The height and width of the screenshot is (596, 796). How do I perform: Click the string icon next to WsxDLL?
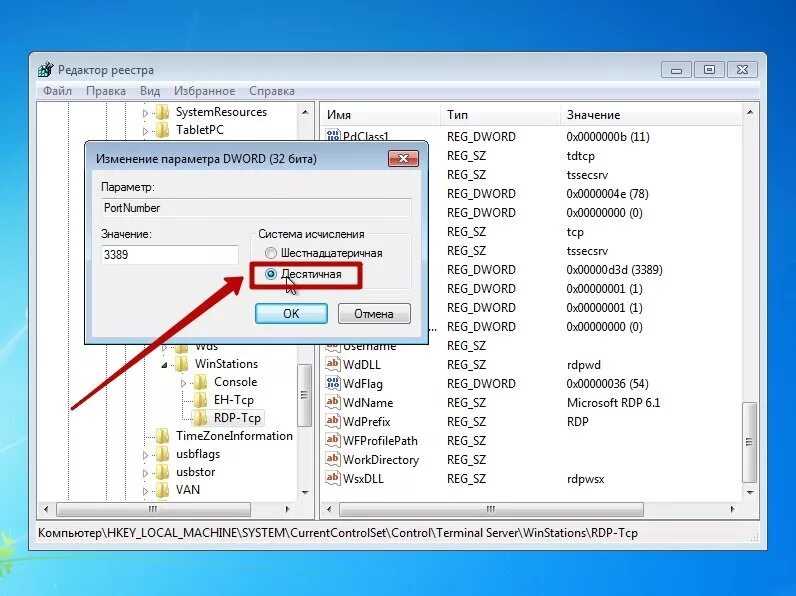pos(333,478)
